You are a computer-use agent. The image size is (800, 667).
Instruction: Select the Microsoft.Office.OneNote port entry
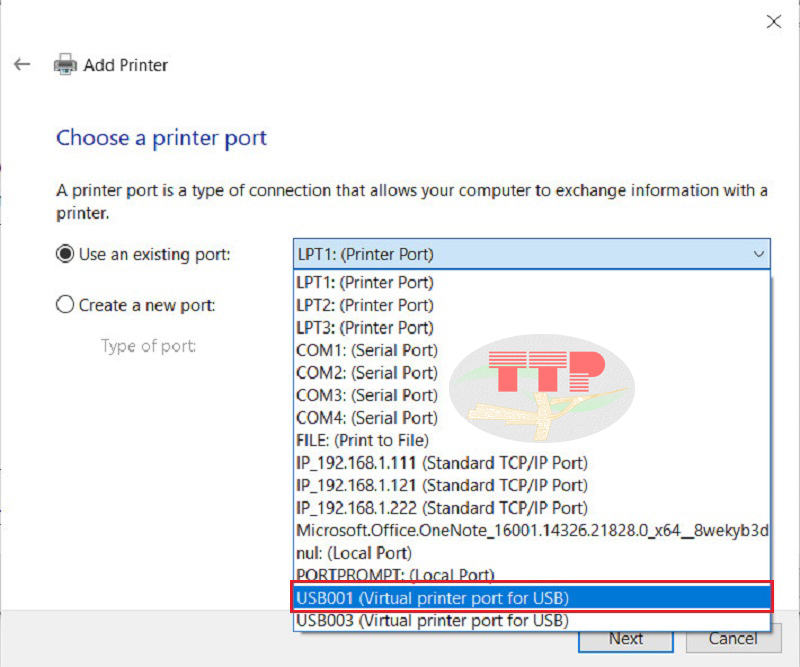pyautogui.click(x=532, y=530)
